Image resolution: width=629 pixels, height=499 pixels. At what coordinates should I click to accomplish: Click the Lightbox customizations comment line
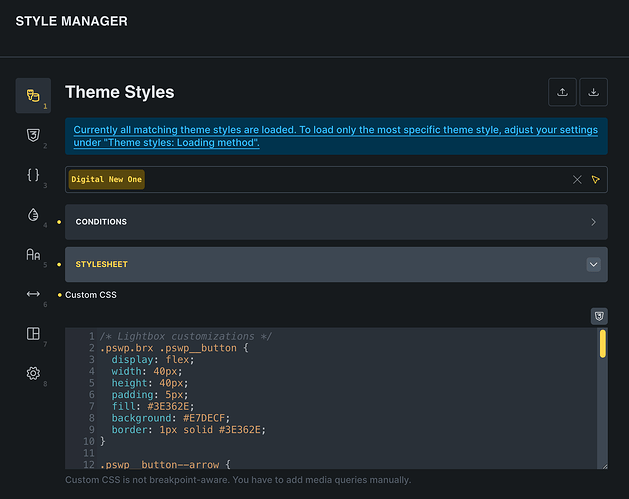[x=186, y=336]
